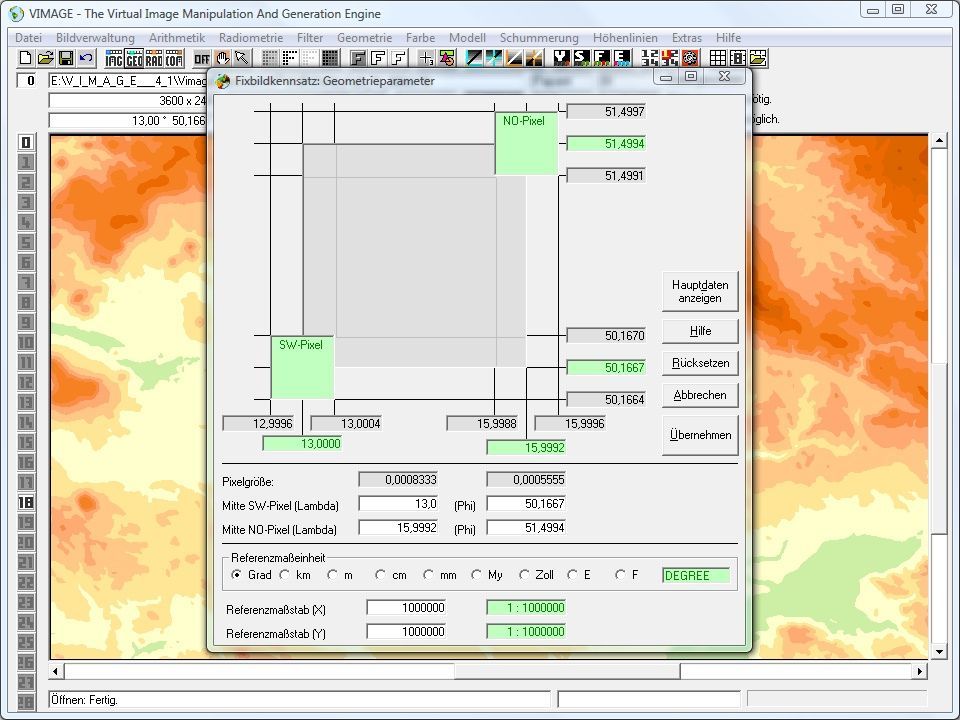The height and width of the screenshot is (720, 960).
Task: Click the GEO toolbar icon
Action: 134,58
